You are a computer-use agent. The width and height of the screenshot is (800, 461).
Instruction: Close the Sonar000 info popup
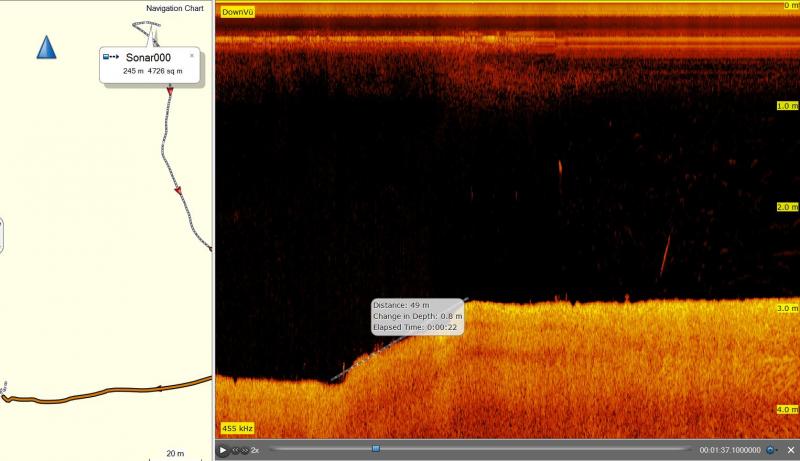click(x=192, y=56)
